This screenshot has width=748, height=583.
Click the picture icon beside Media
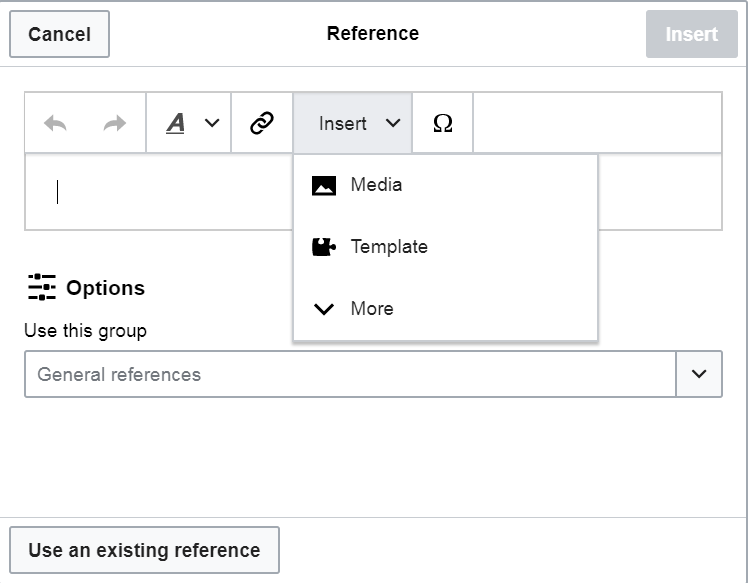click(x=324, y=185)
